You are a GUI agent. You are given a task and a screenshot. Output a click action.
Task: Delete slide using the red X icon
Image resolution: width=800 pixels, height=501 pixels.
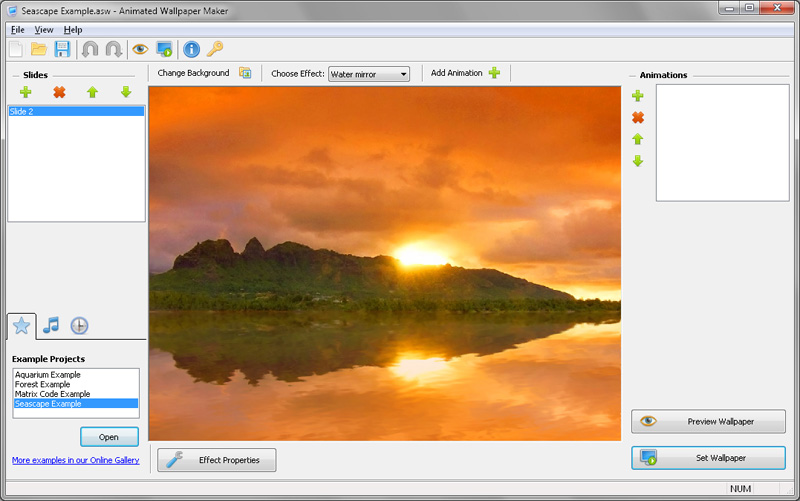(59, 92)
